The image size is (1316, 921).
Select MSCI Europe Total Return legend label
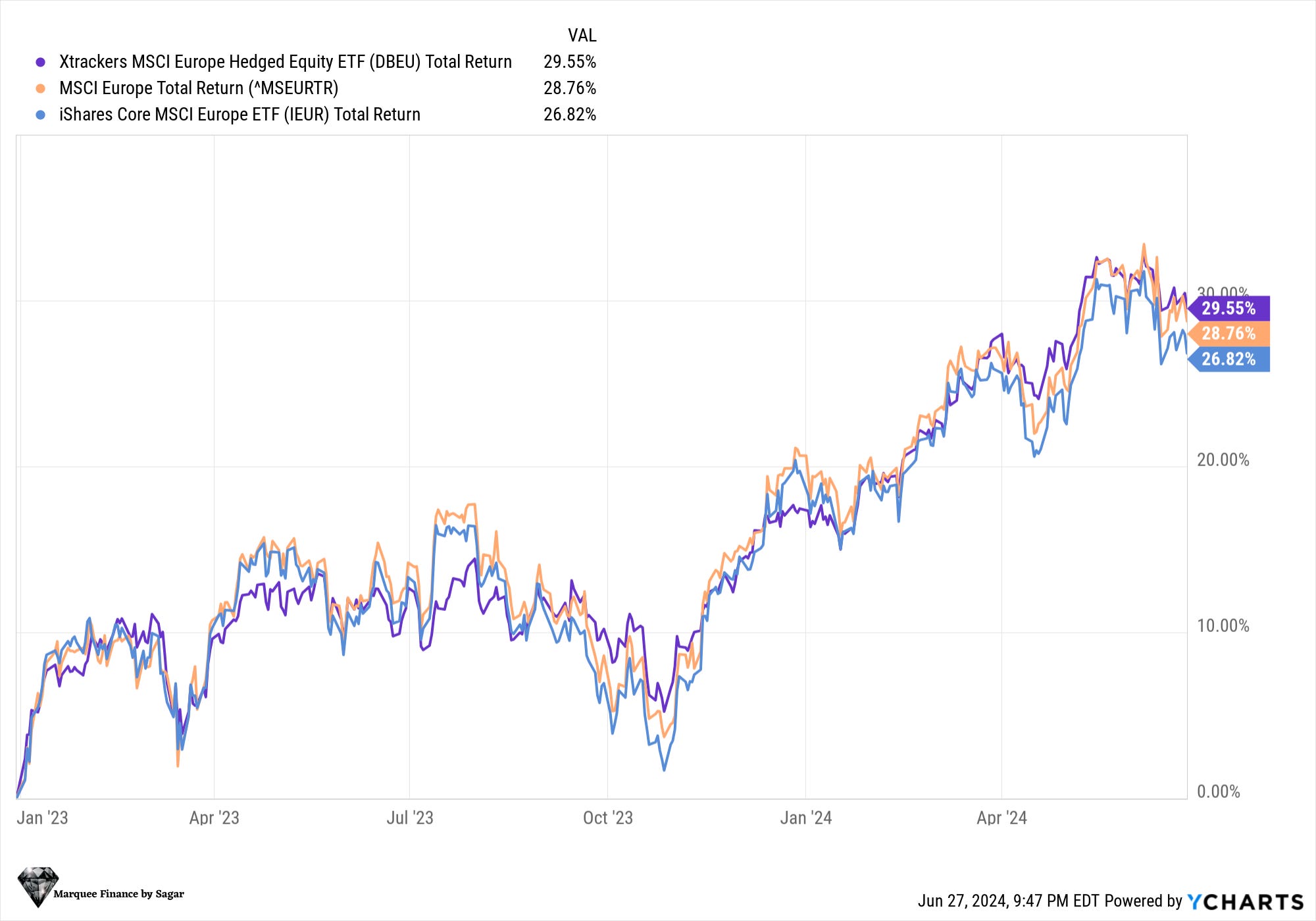198,88
